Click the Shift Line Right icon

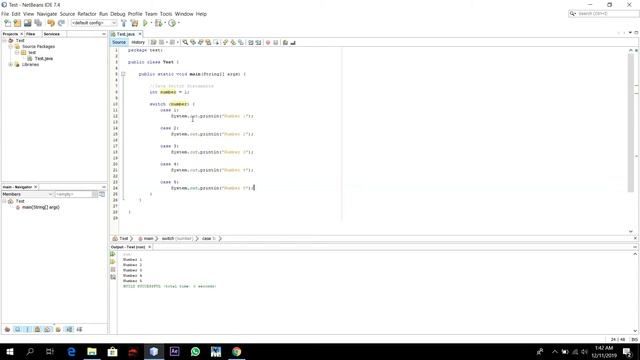(258, 42)
